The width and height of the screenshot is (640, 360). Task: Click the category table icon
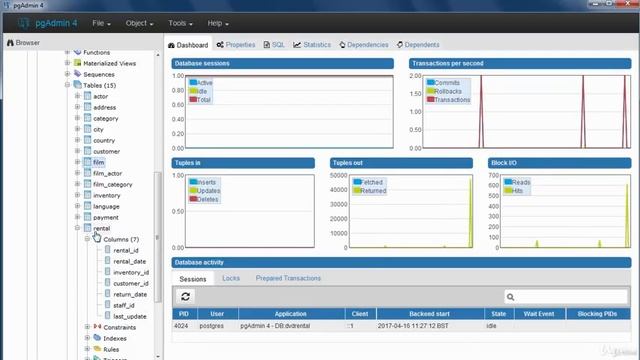coord(87,118)
